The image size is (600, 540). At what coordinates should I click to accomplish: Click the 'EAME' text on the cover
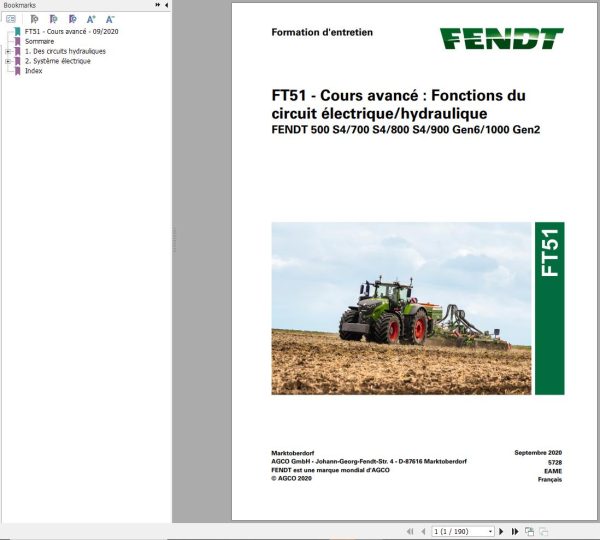coord(553,471)
